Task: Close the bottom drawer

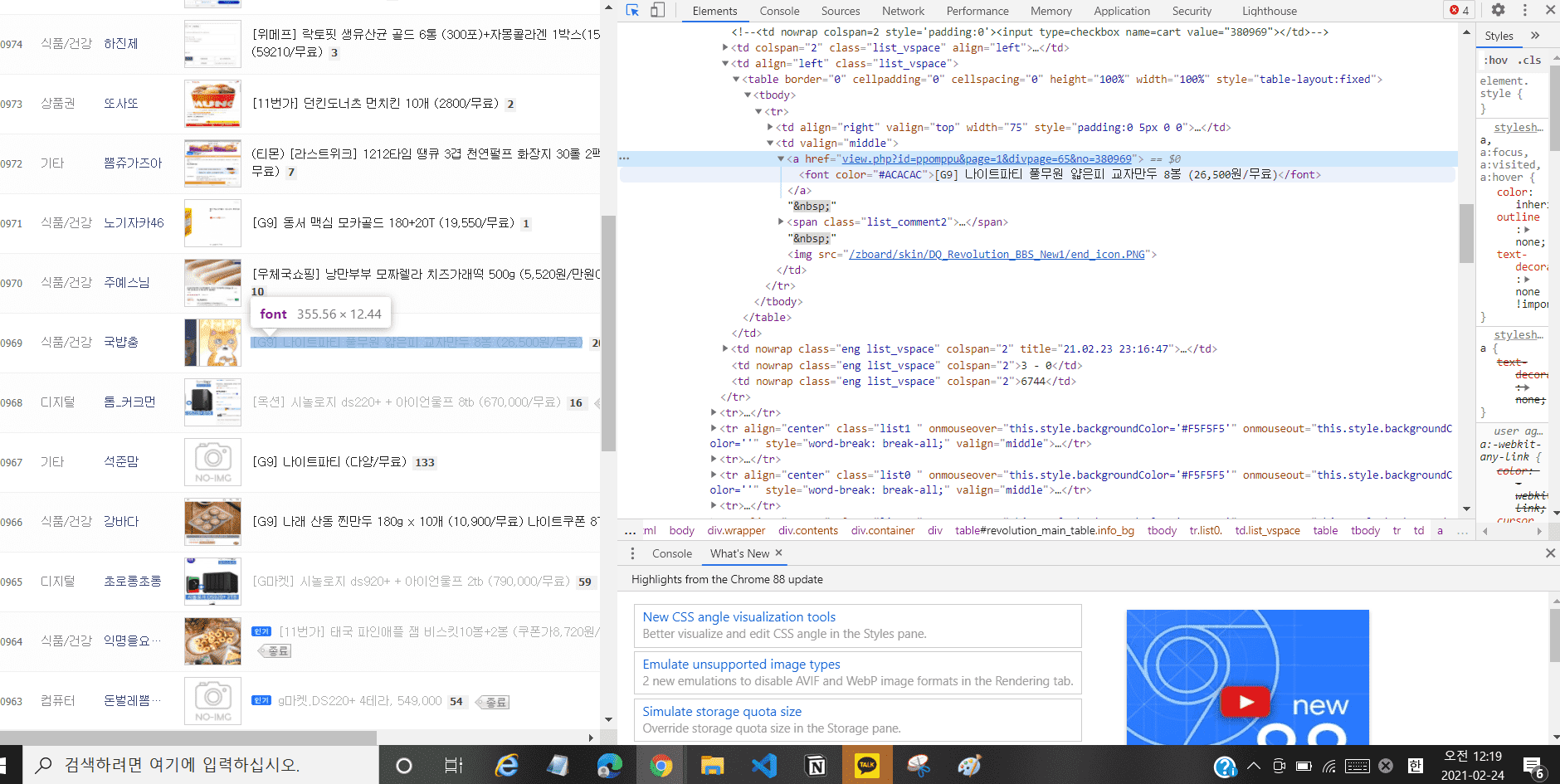Action: click(1550, 553)
